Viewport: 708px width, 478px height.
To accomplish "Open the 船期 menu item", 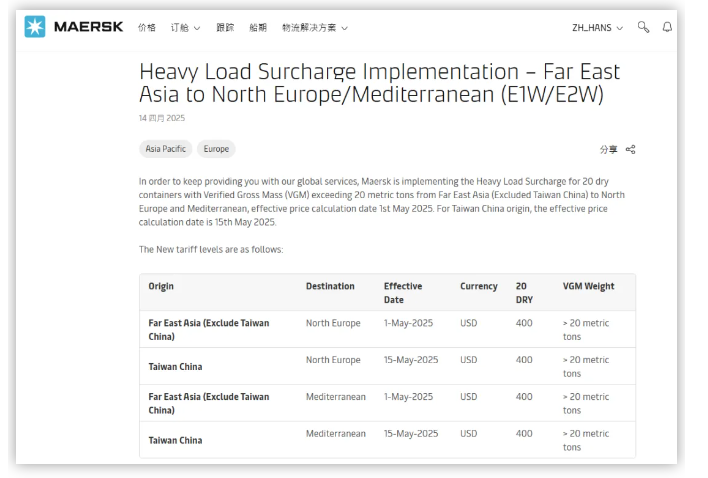I will 258,28.
